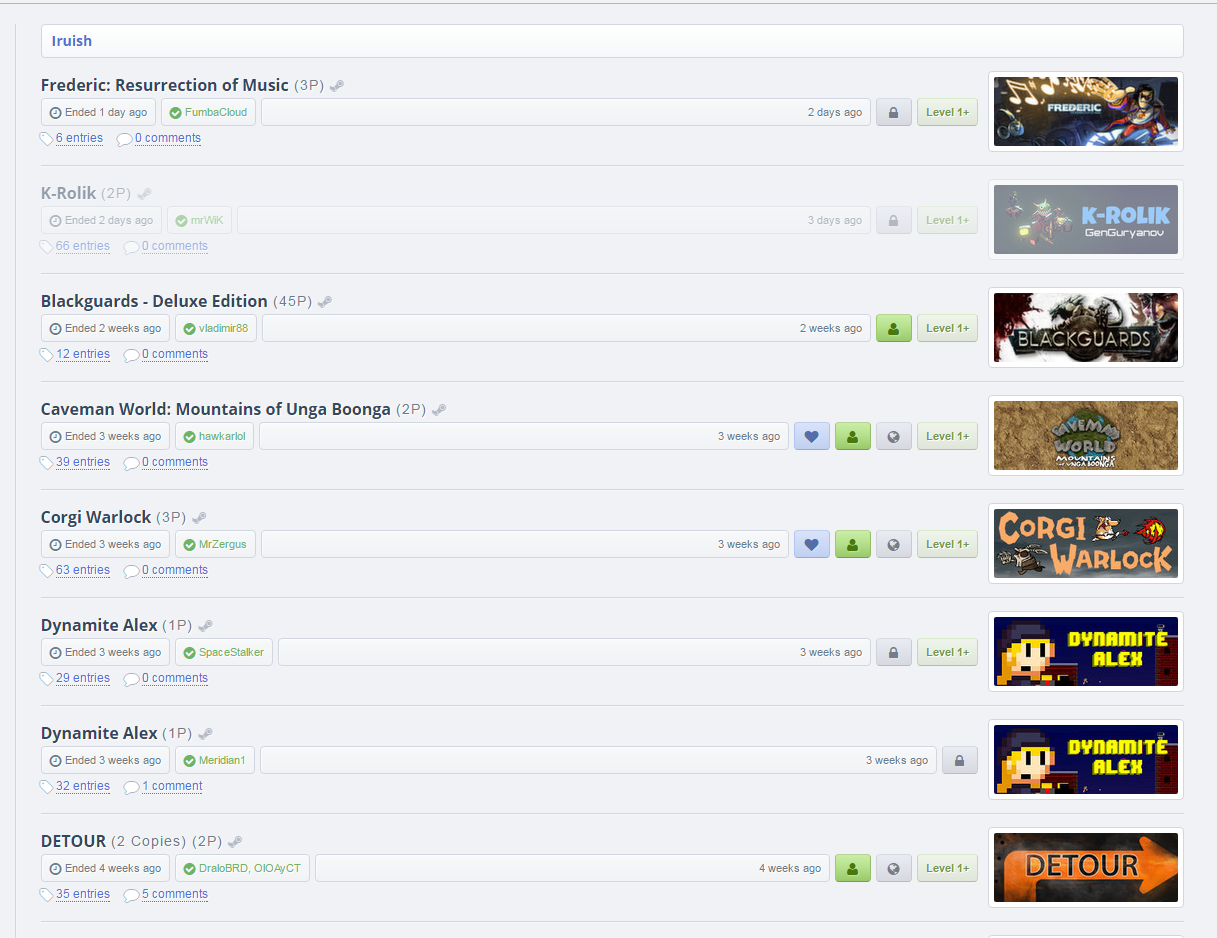Open 1 comment link under Dynamite Alex

(172, 786)
